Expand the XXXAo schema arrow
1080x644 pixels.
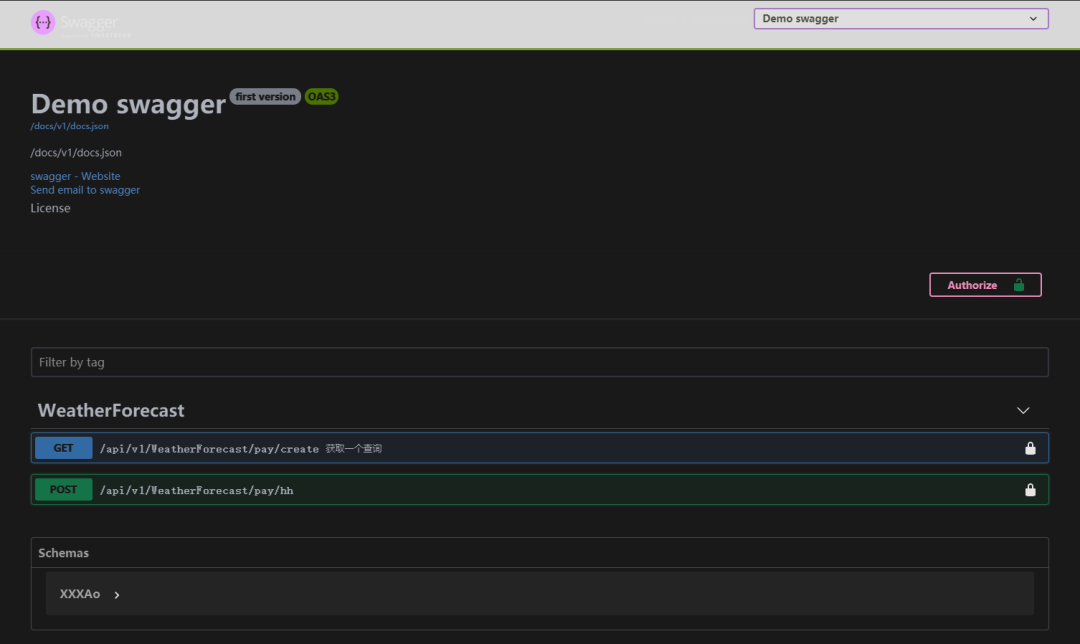[x=116, y=594]
